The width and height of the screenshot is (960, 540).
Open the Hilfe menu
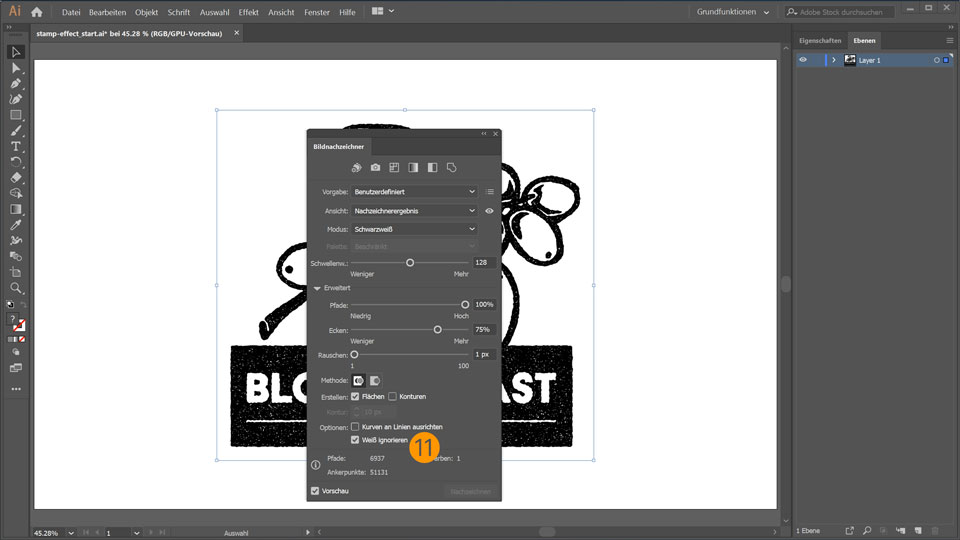347,12
